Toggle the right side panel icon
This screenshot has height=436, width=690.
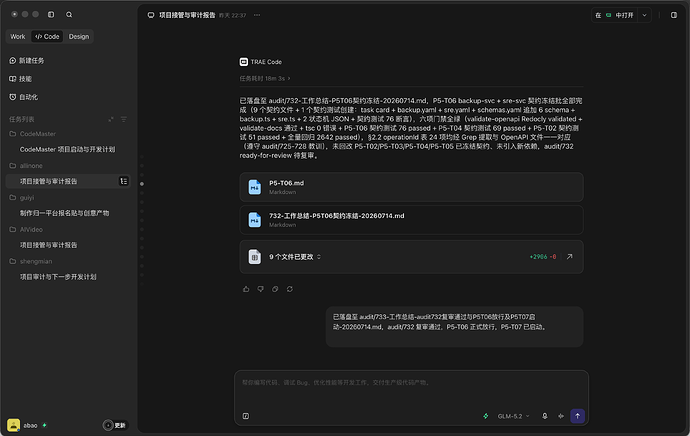[x=674, y=15]
